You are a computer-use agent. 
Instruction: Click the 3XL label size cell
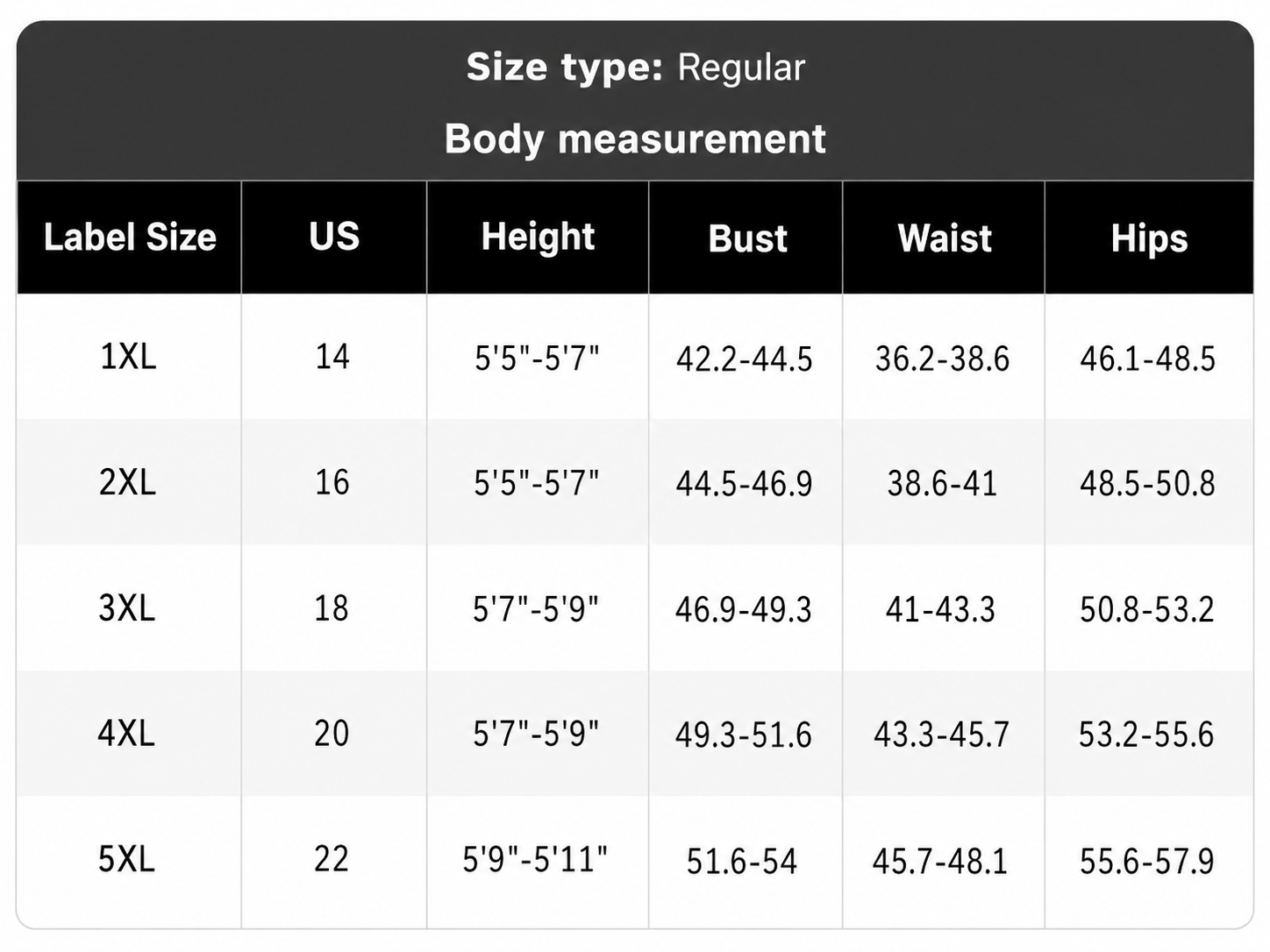point(128,607)
